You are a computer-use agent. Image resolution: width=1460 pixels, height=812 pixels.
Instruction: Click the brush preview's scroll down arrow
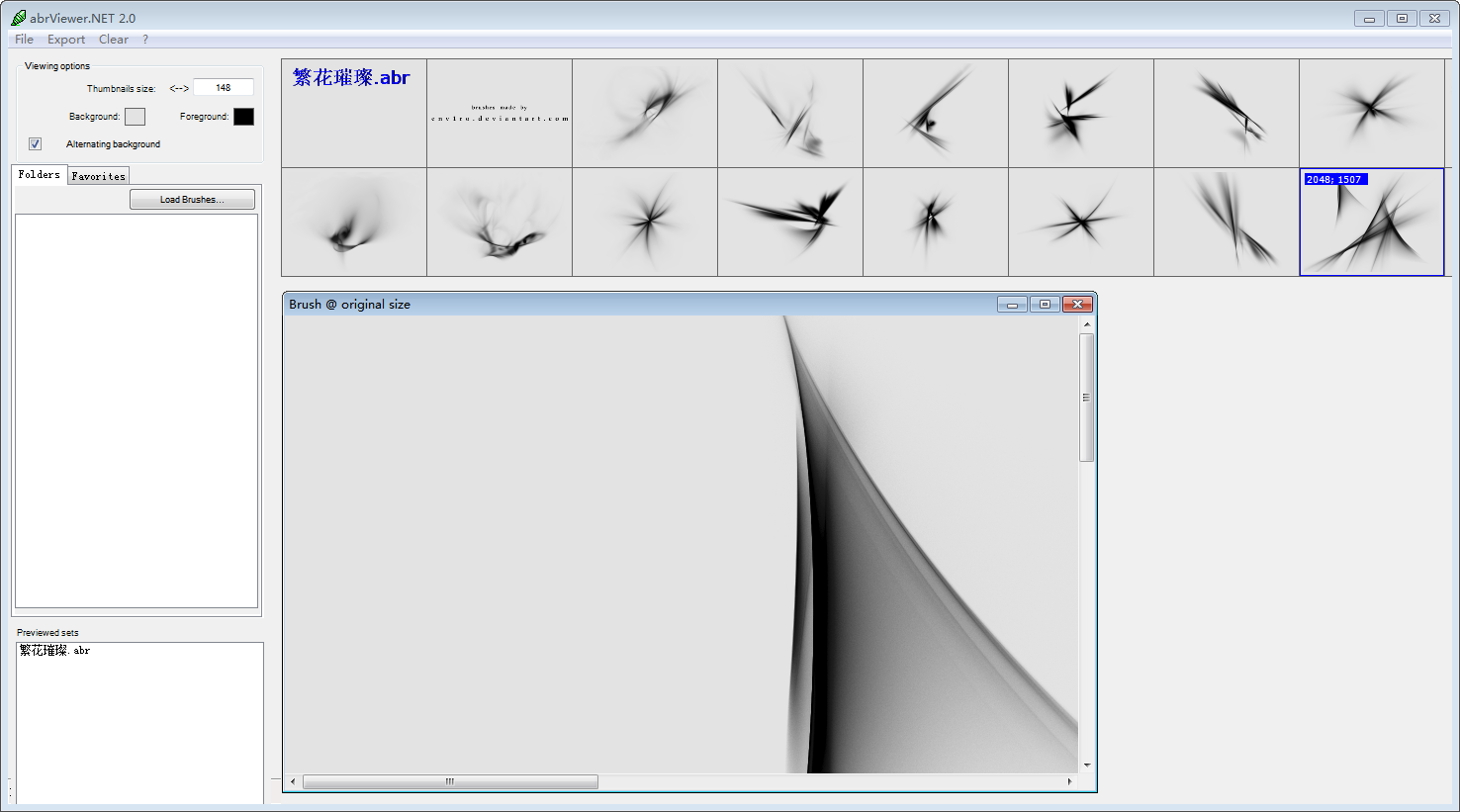pyautogui.click(x=1087, y=765)
